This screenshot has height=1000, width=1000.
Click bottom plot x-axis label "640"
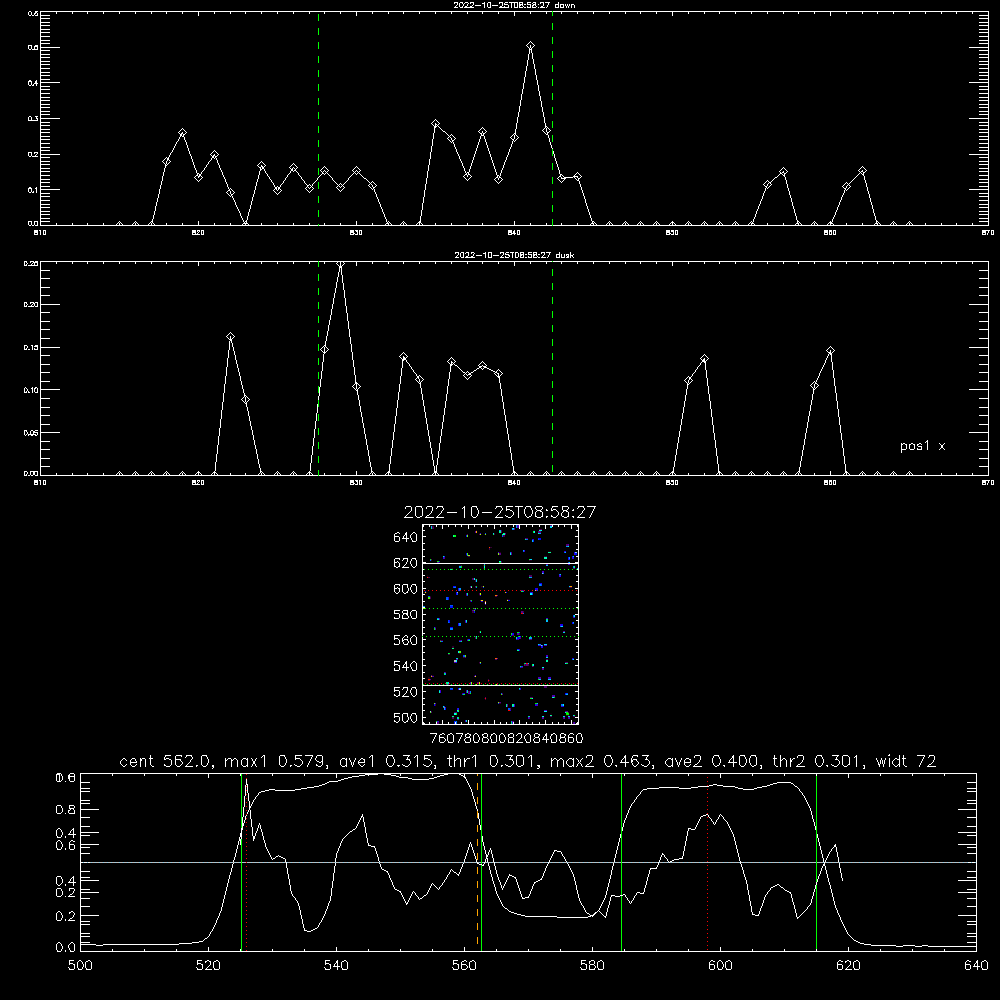click(x=976, y=966)
